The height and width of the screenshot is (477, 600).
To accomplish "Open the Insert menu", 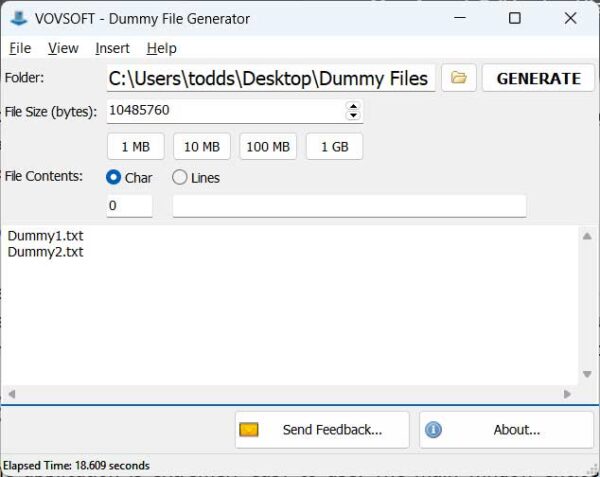I will (112, 48).
